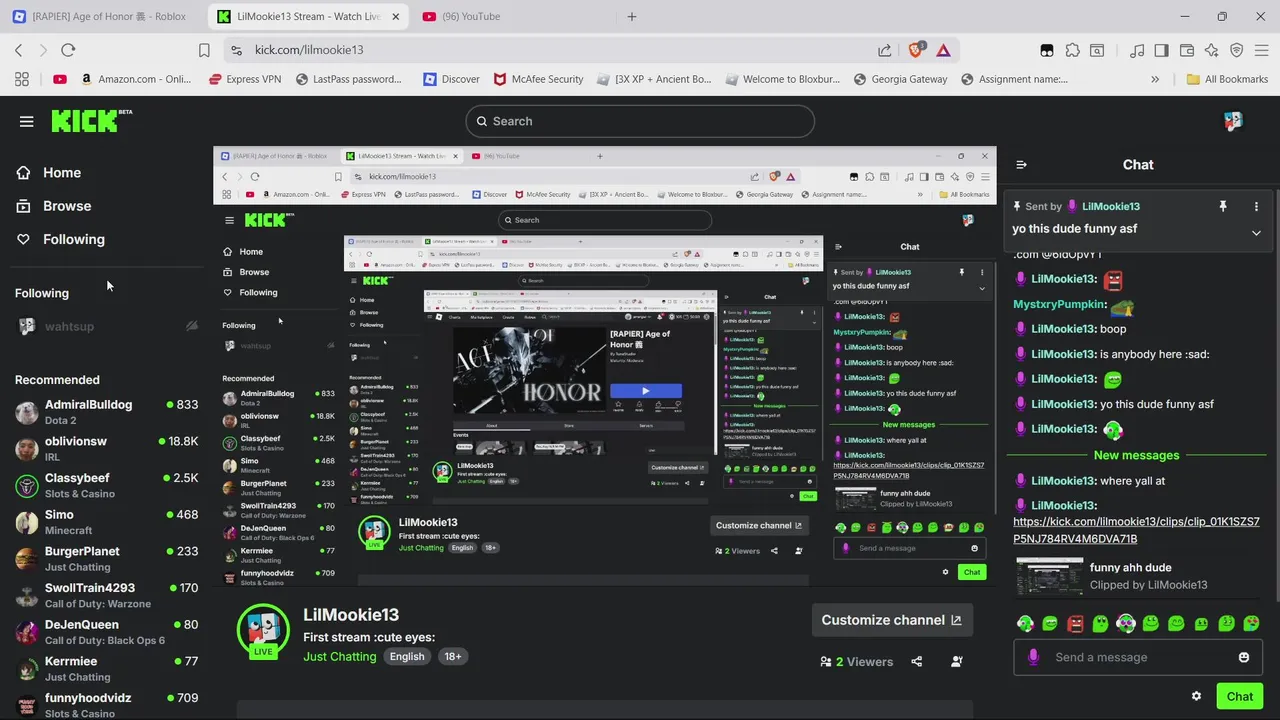Open recommended channel funnyhoodvidz
Viewport: 1280px width, 720px height.
105,705
